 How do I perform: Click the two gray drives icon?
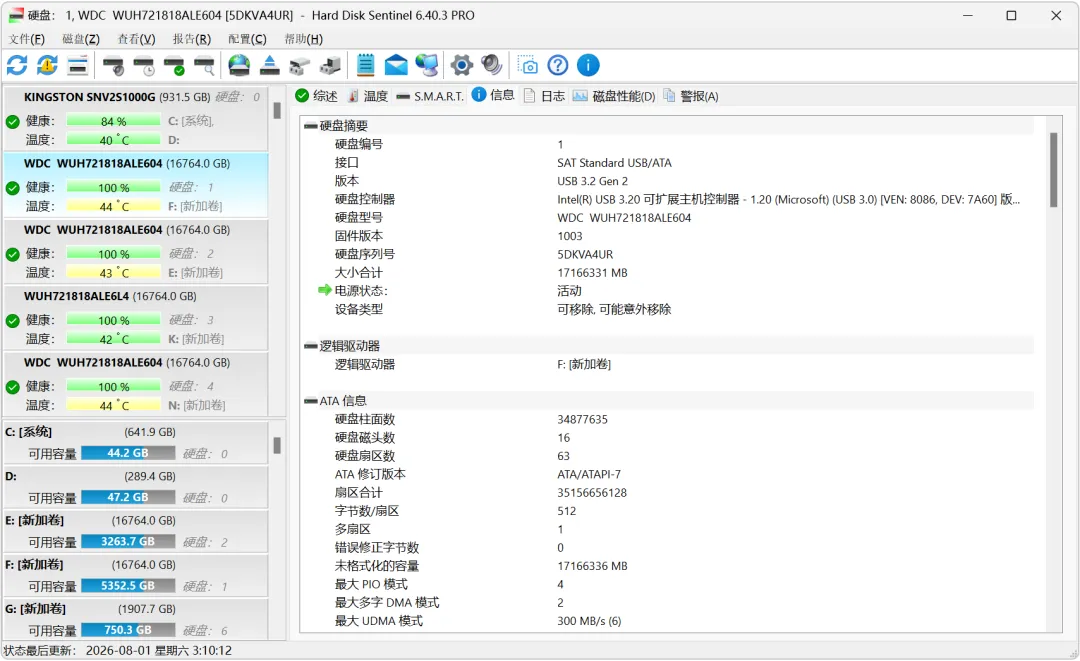point(300,66)
